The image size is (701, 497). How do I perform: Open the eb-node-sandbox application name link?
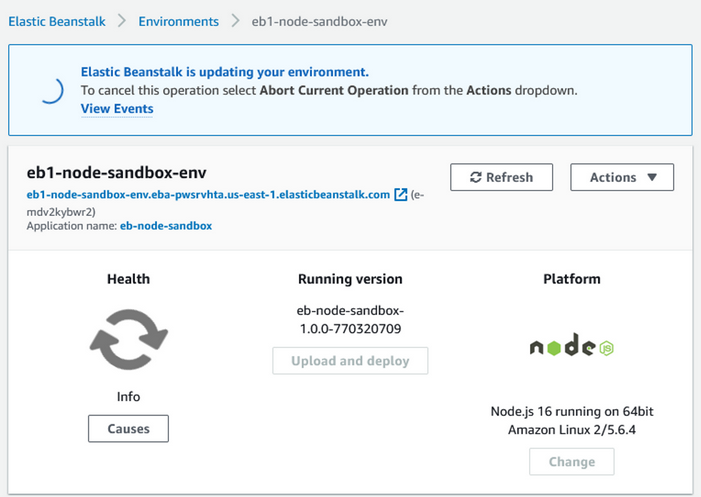click(165, 226)
